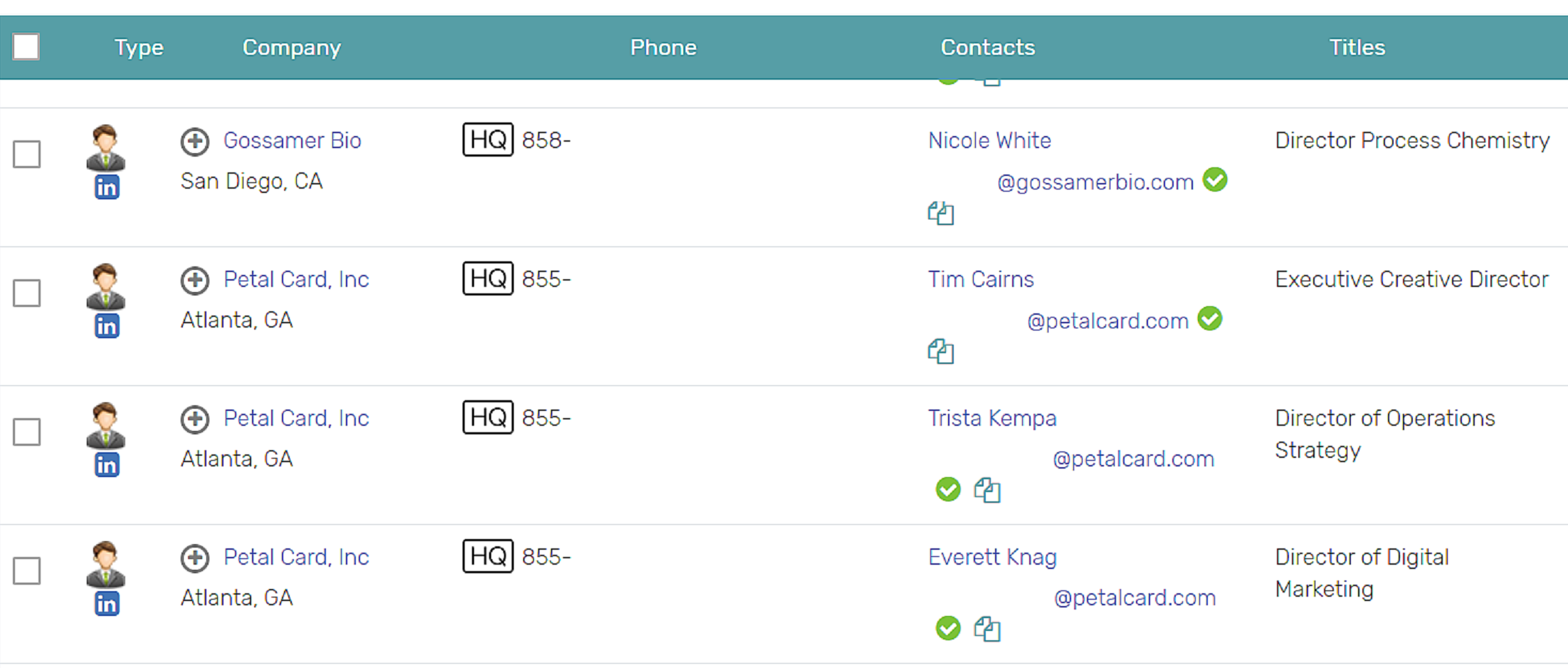Expand Petal Card details in Tim Cairns row

[x=195, y=280]
